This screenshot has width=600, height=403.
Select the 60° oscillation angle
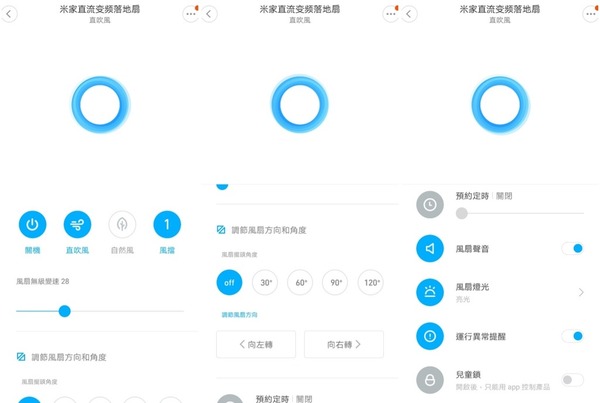tap(300, 282)
